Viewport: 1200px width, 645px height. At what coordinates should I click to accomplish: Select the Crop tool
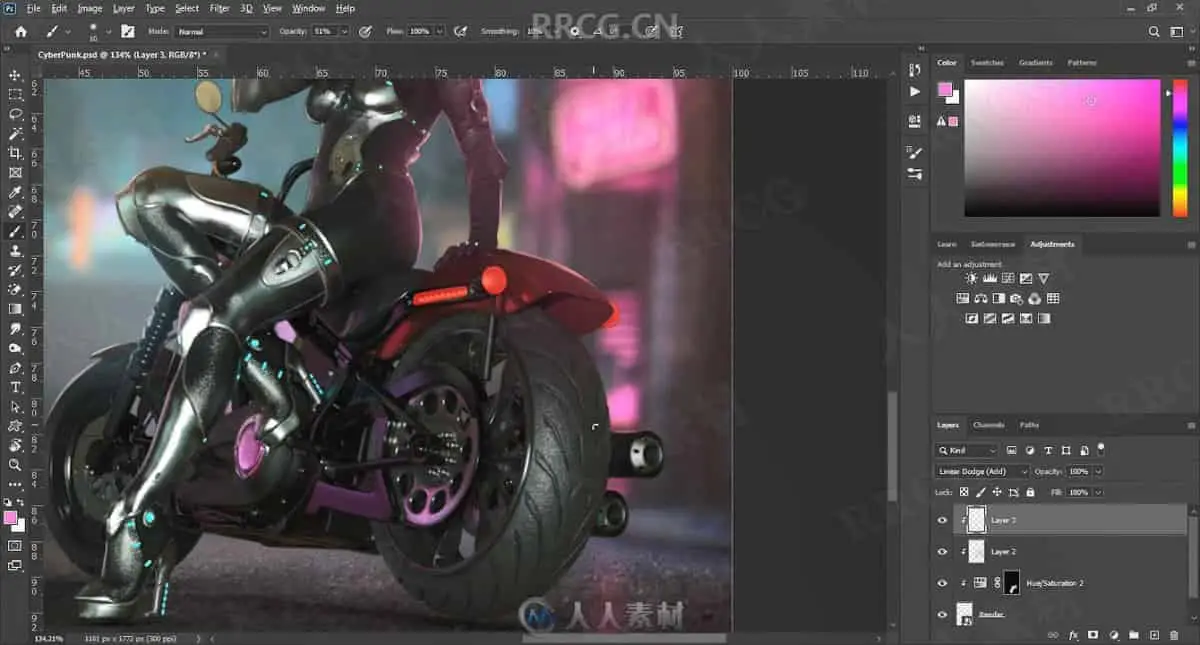point(15,153)
